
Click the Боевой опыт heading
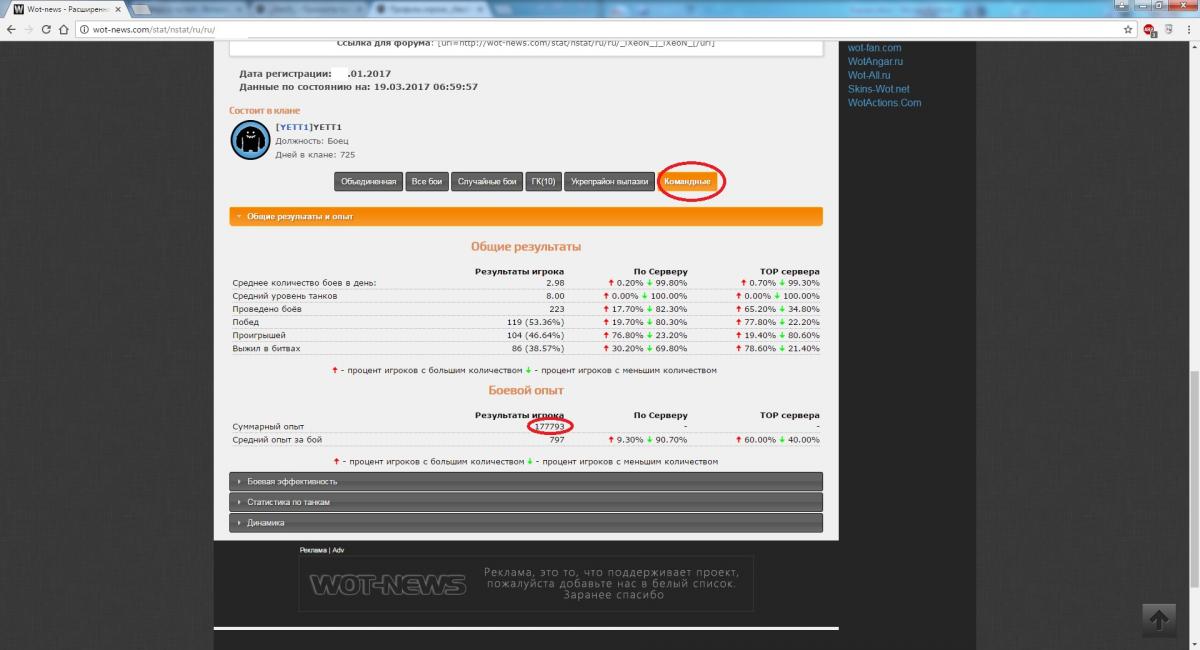526,390
